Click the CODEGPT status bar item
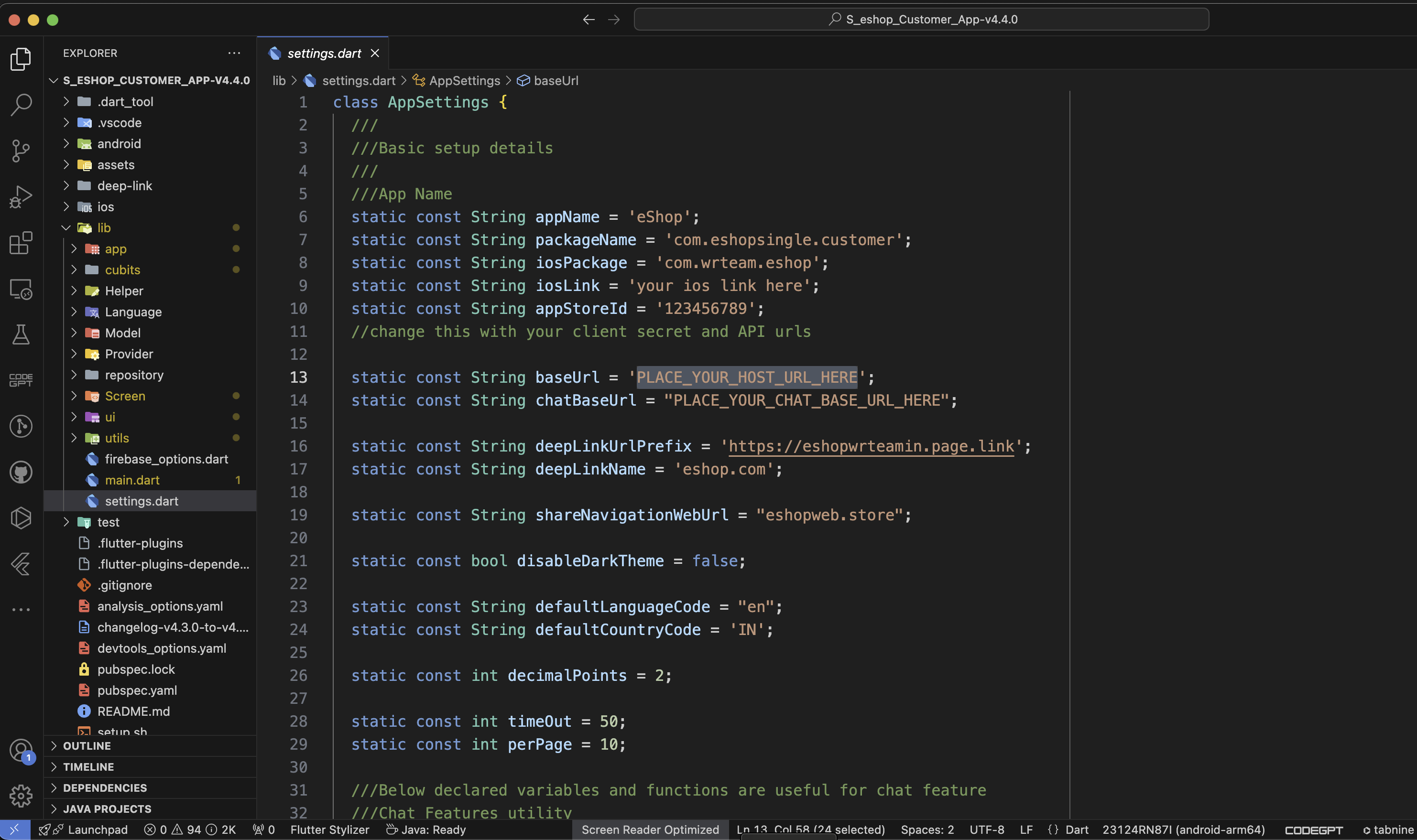Viewport: 1417px width, 840px height. 1313,830
